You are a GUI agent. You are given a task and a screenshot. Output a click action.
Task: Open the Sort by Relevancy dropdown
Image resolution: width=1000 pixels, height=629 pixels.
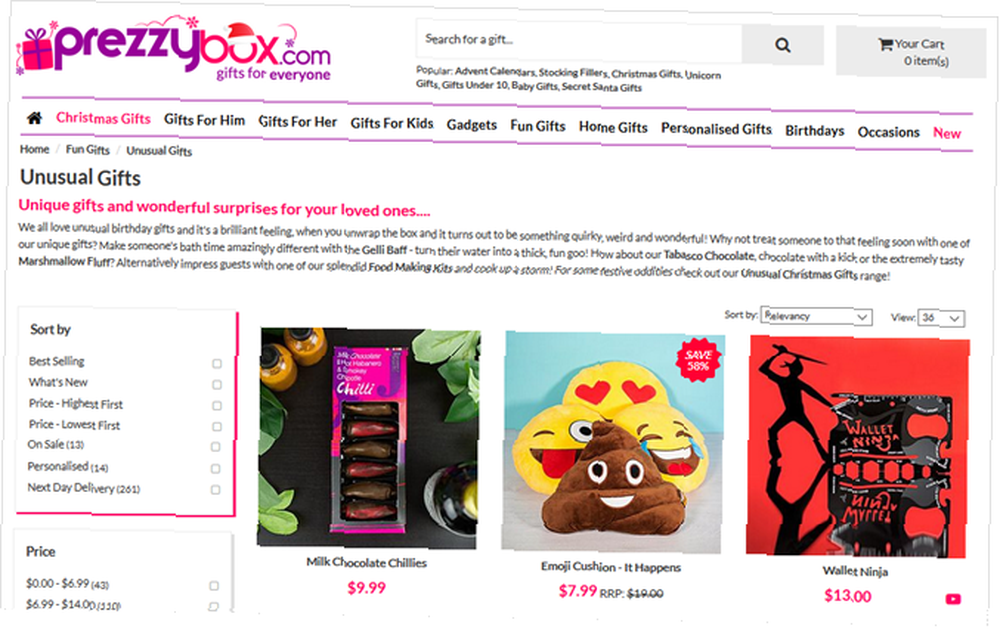tap(816, 316)
